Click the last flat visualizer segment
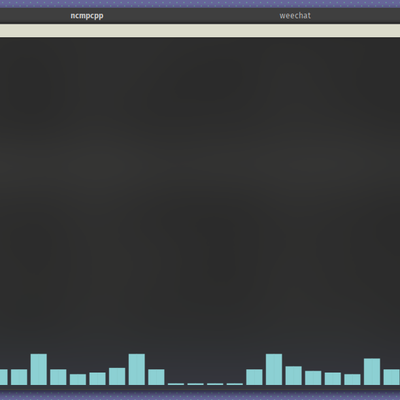400x400 pixels. click(x=235, y=384)
